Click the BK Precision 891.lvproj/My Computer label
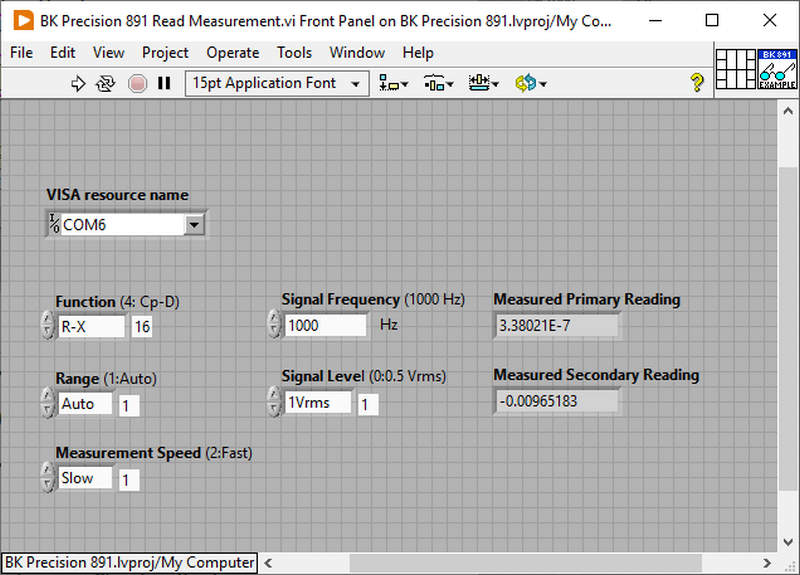The height and width of the screenshot is (575, 800). click(x=130, y=562)
